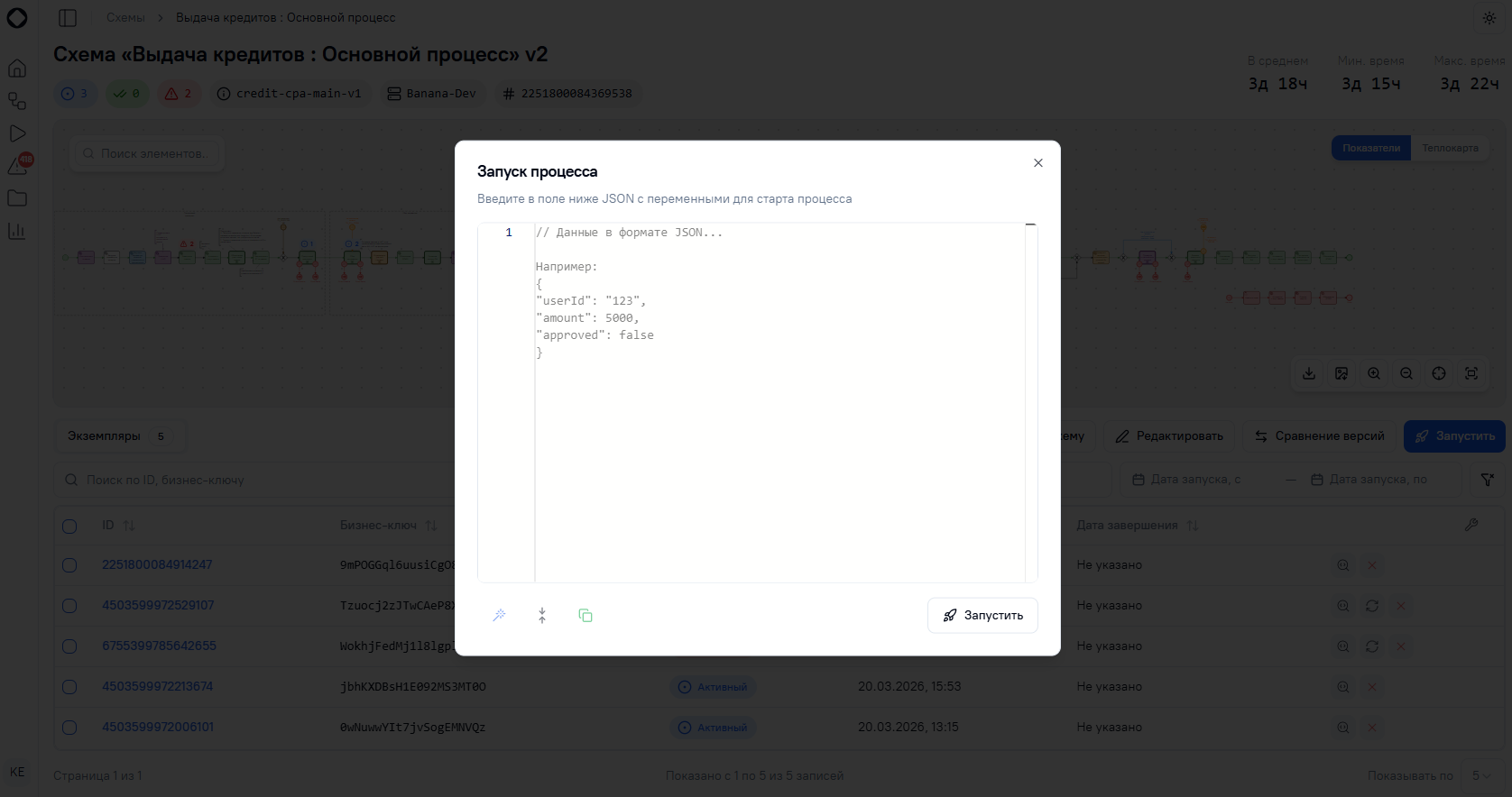Screen dimensions: 1512x797
Task: Click the view icon for row 2251800084914247
Action: point(1343,565)
